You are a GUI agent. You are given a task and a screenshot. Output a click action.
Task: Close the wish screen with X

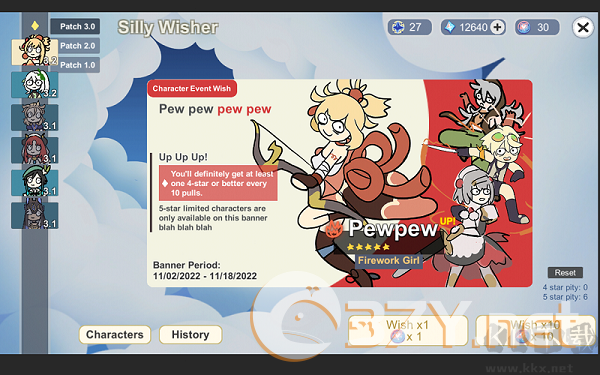tap(583, 27)
